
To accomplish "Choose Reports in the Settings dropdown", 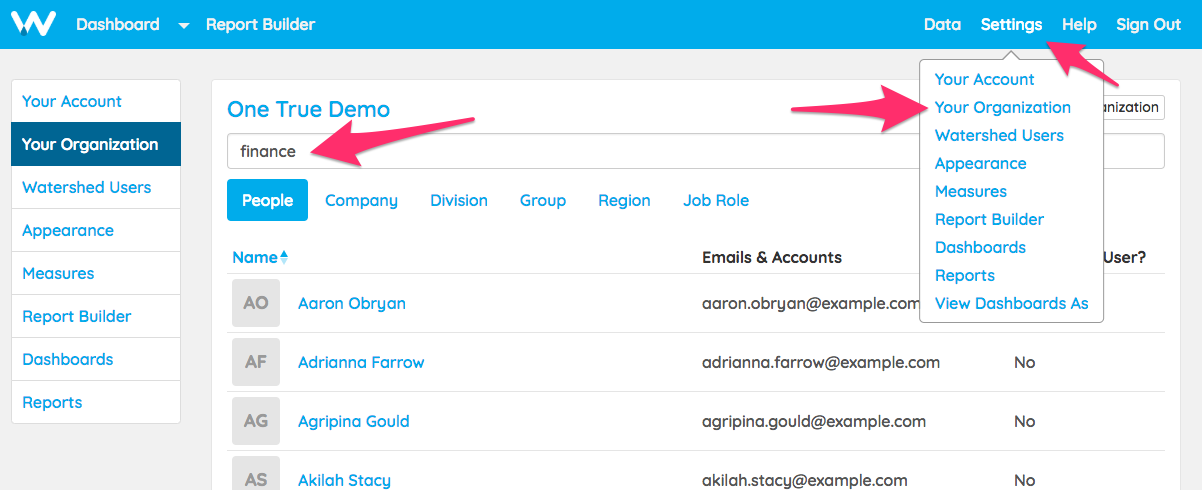I will [965, 275].
